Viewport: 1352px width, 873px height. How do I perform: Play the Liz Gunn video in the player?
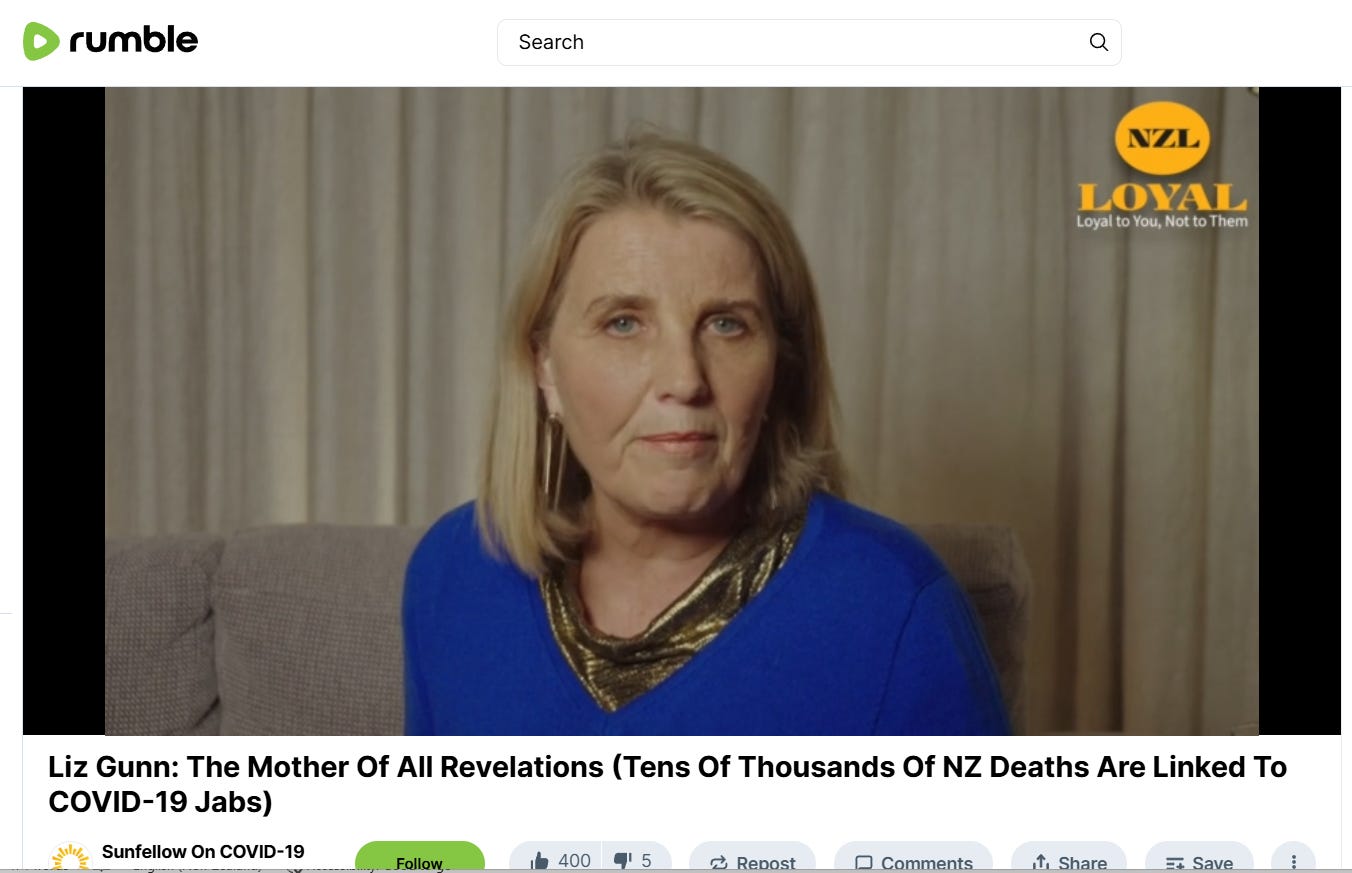tap(681, 411)
